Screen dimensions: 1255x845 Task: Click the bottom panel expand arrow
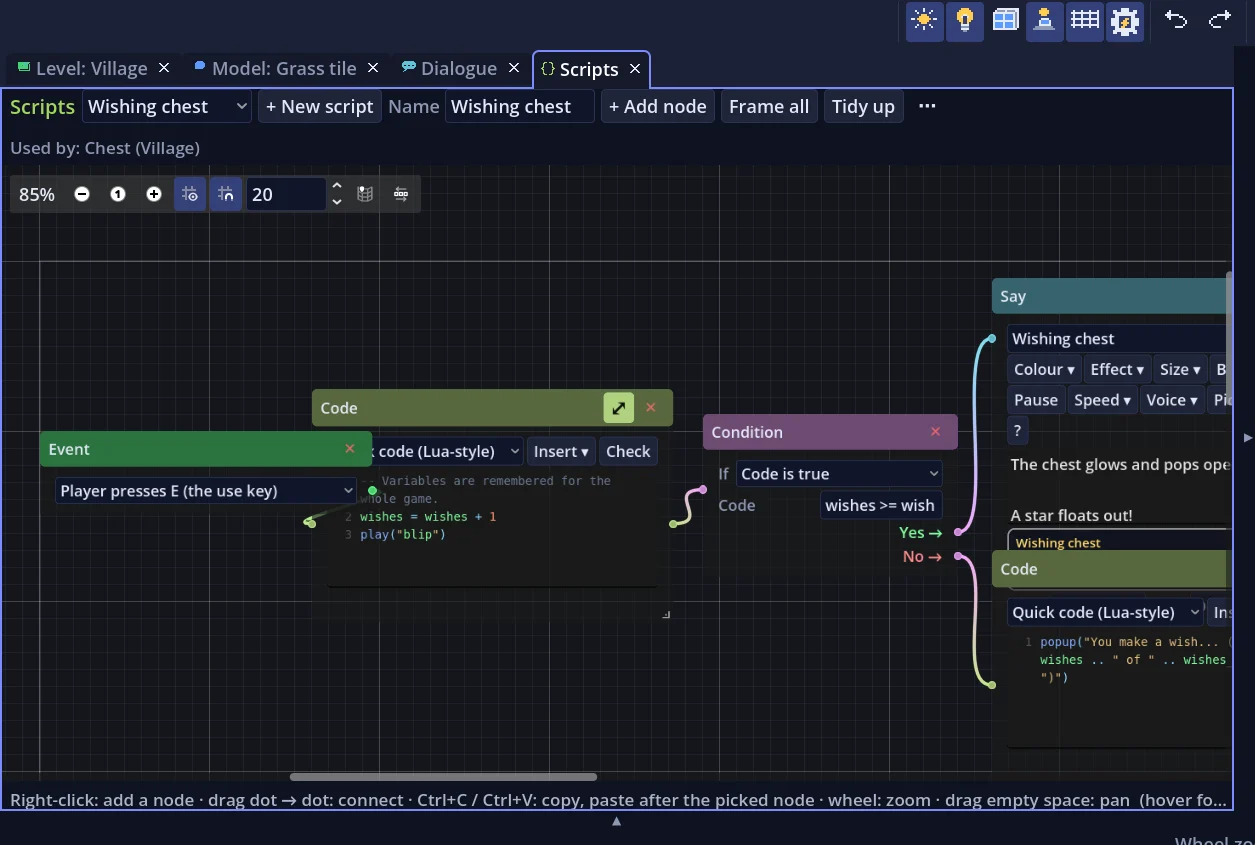tap(617, 821)
